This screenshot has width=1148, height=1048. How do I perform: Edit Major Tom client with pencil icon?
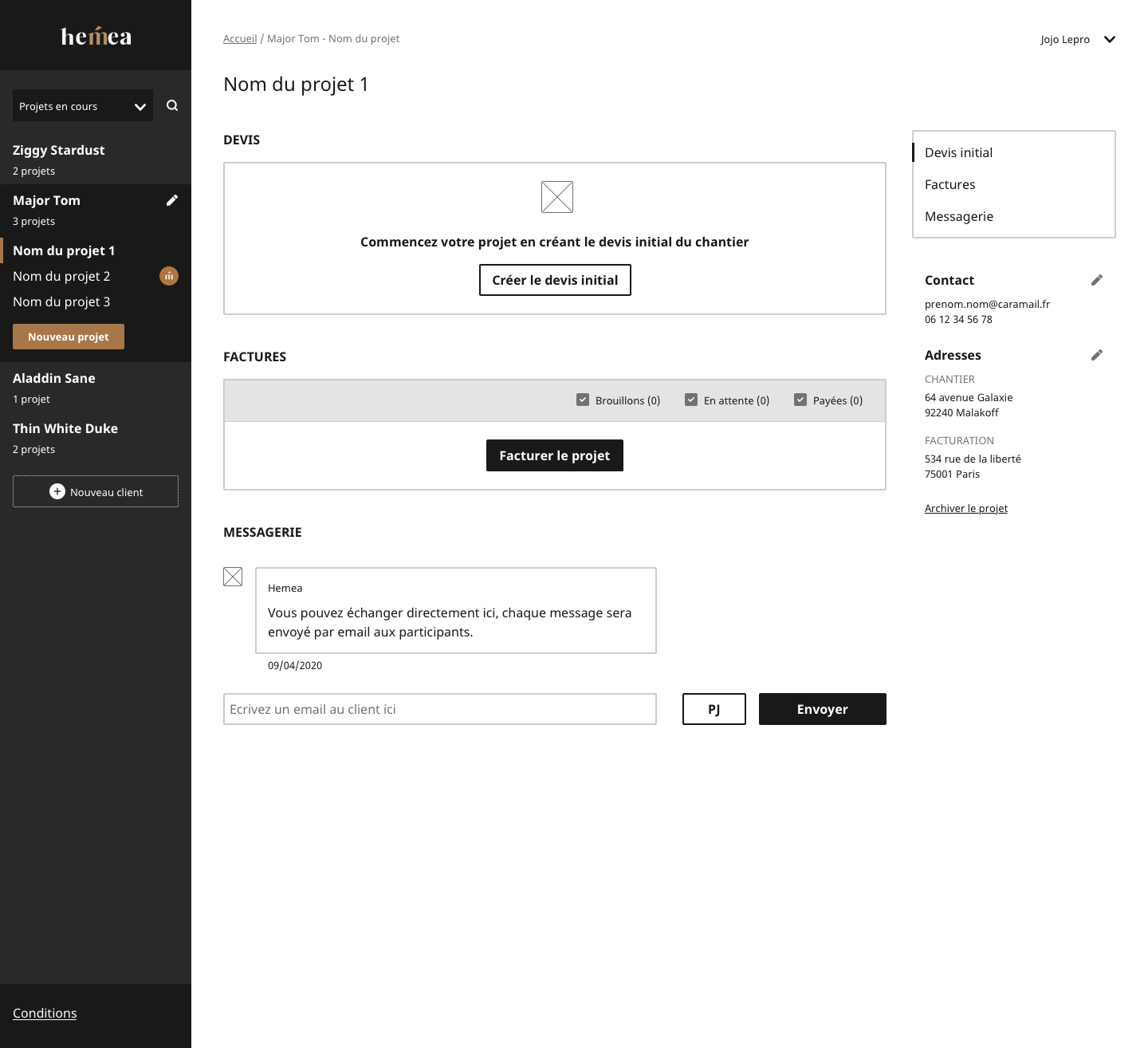171,200
